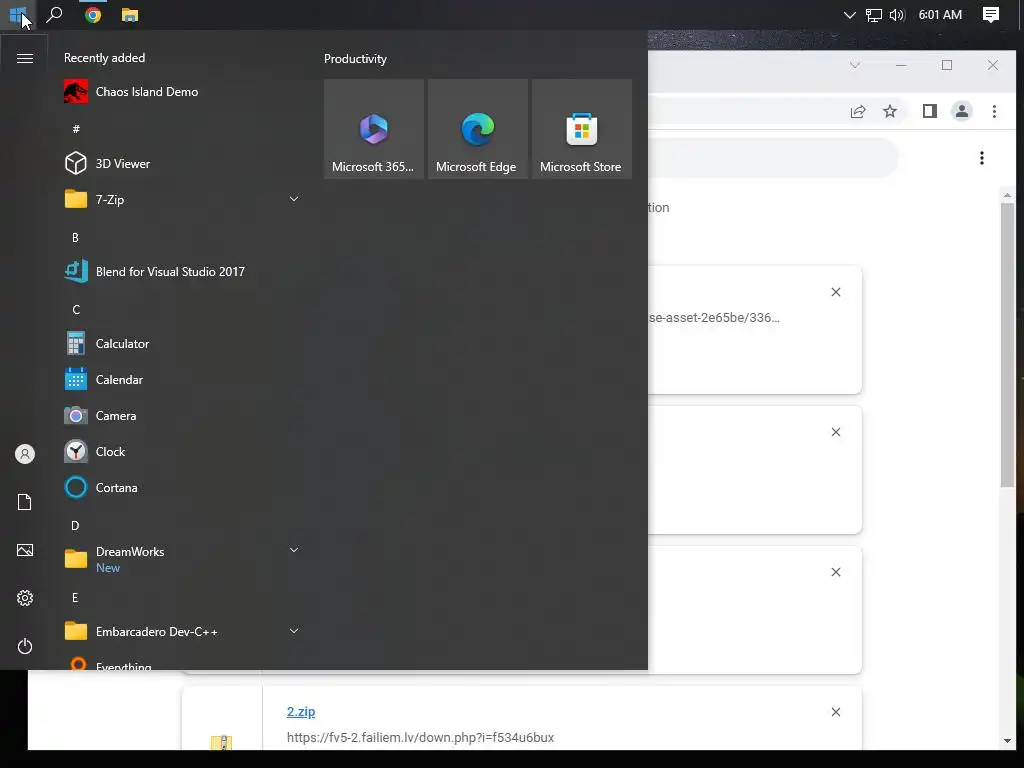This screenshot has height=768, width=1024.
Task: Open Pictures from the Start sidebar
Action: 25,550
